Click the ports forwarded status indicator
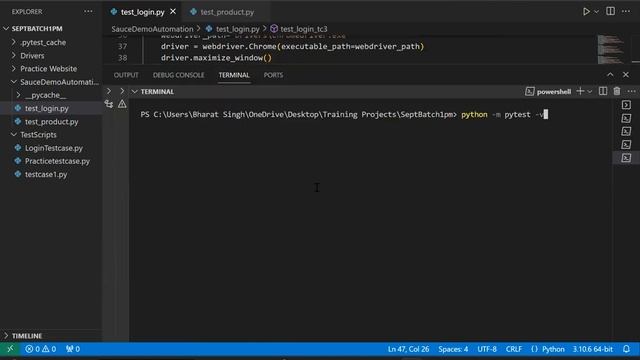The height and width of the screenshot is (360, 640). (73, 349)
